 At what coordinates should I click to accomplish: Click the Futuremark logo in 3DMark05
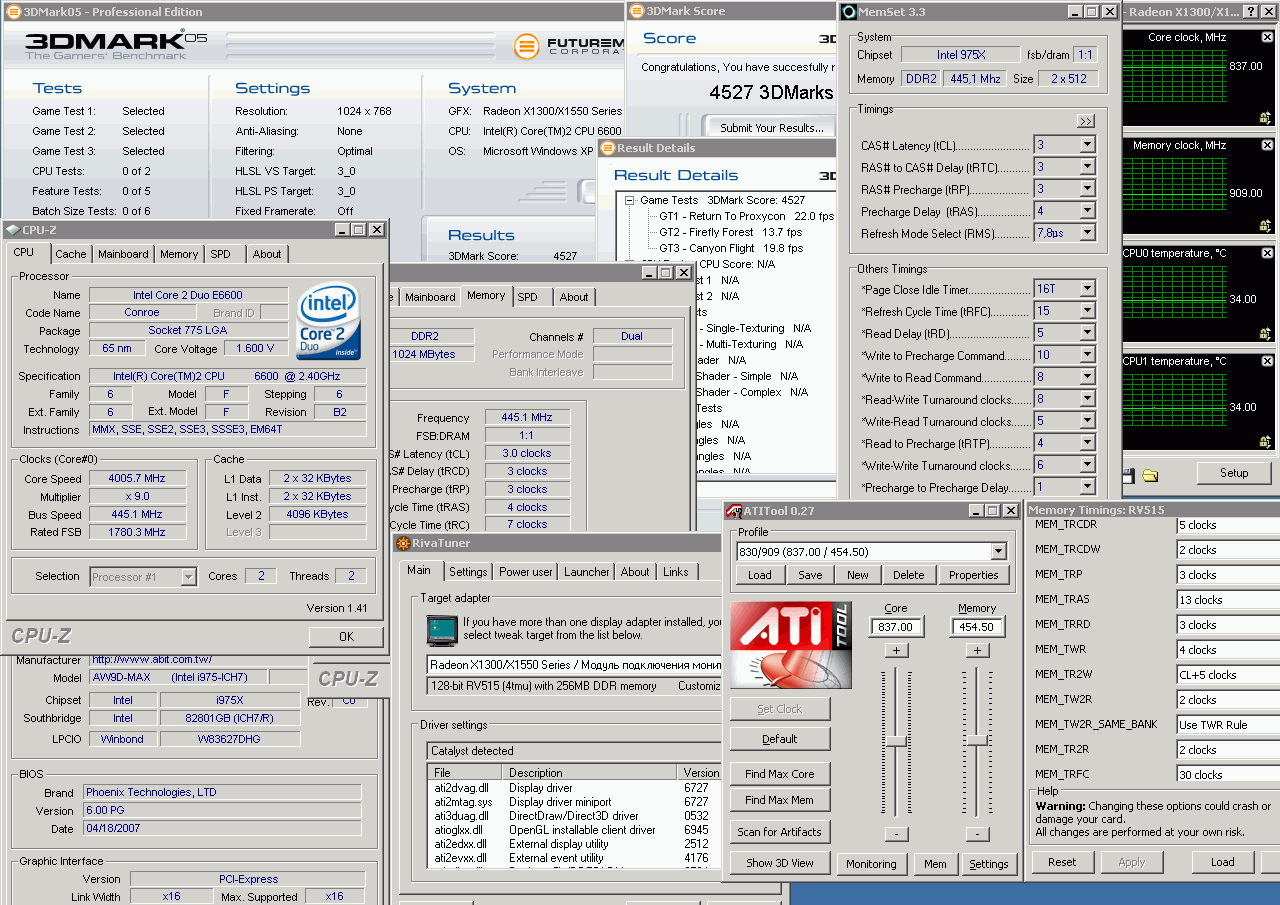568,46
